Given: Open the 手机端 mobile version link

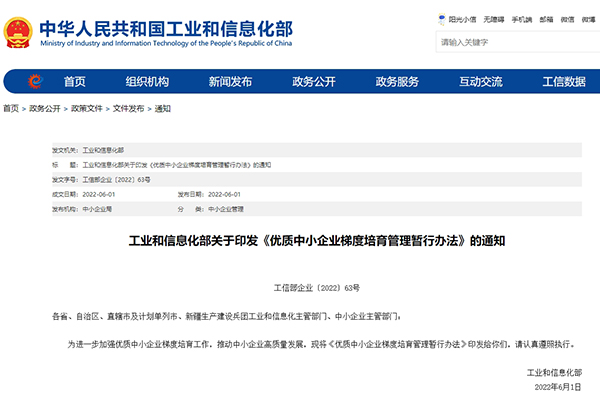Looking at the screenshot, I should tap(522, 19).
